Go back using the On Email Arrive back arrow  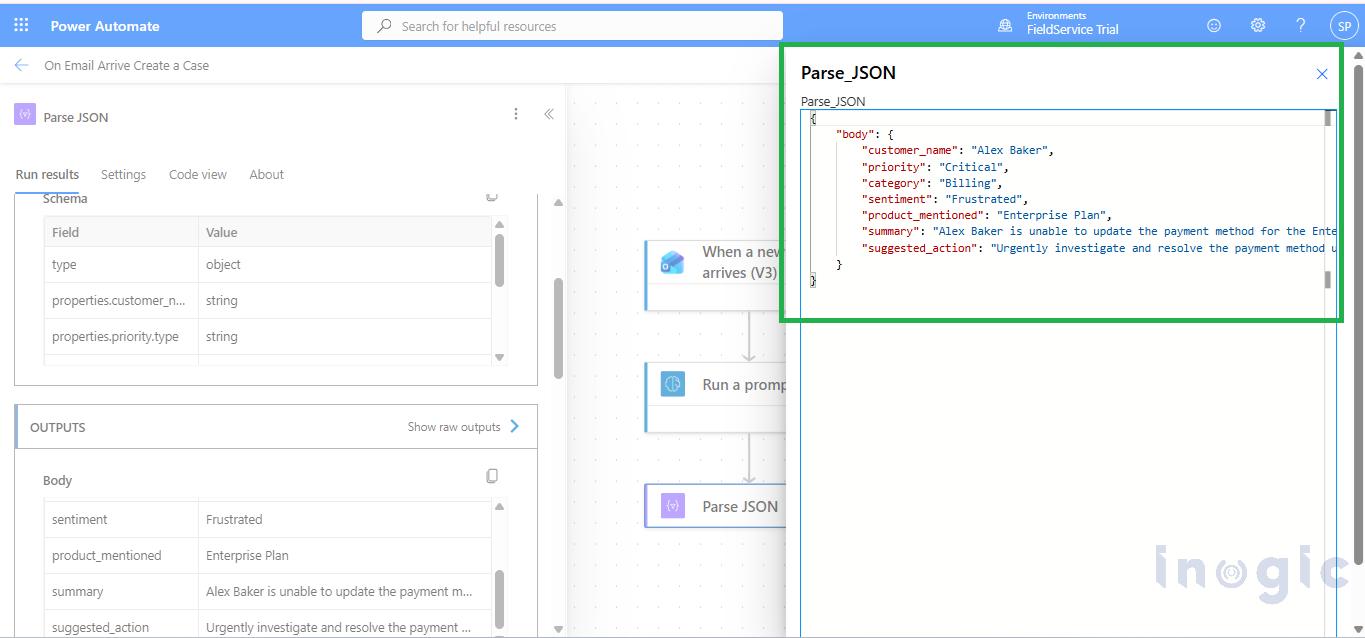(20, 64)
